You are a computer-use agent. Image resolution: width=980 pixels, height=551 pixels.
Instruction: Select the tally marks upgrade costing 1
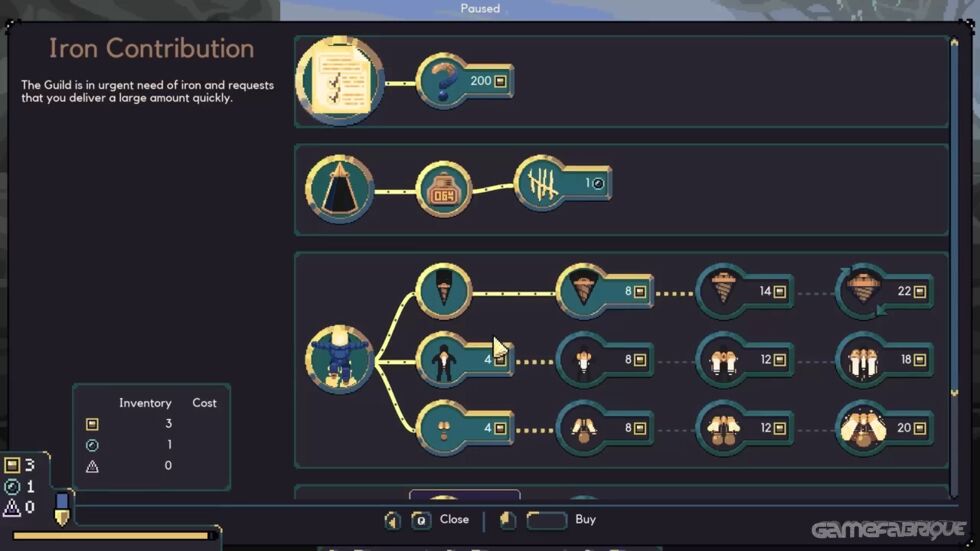pyautogui.click(x=562, y=184)
